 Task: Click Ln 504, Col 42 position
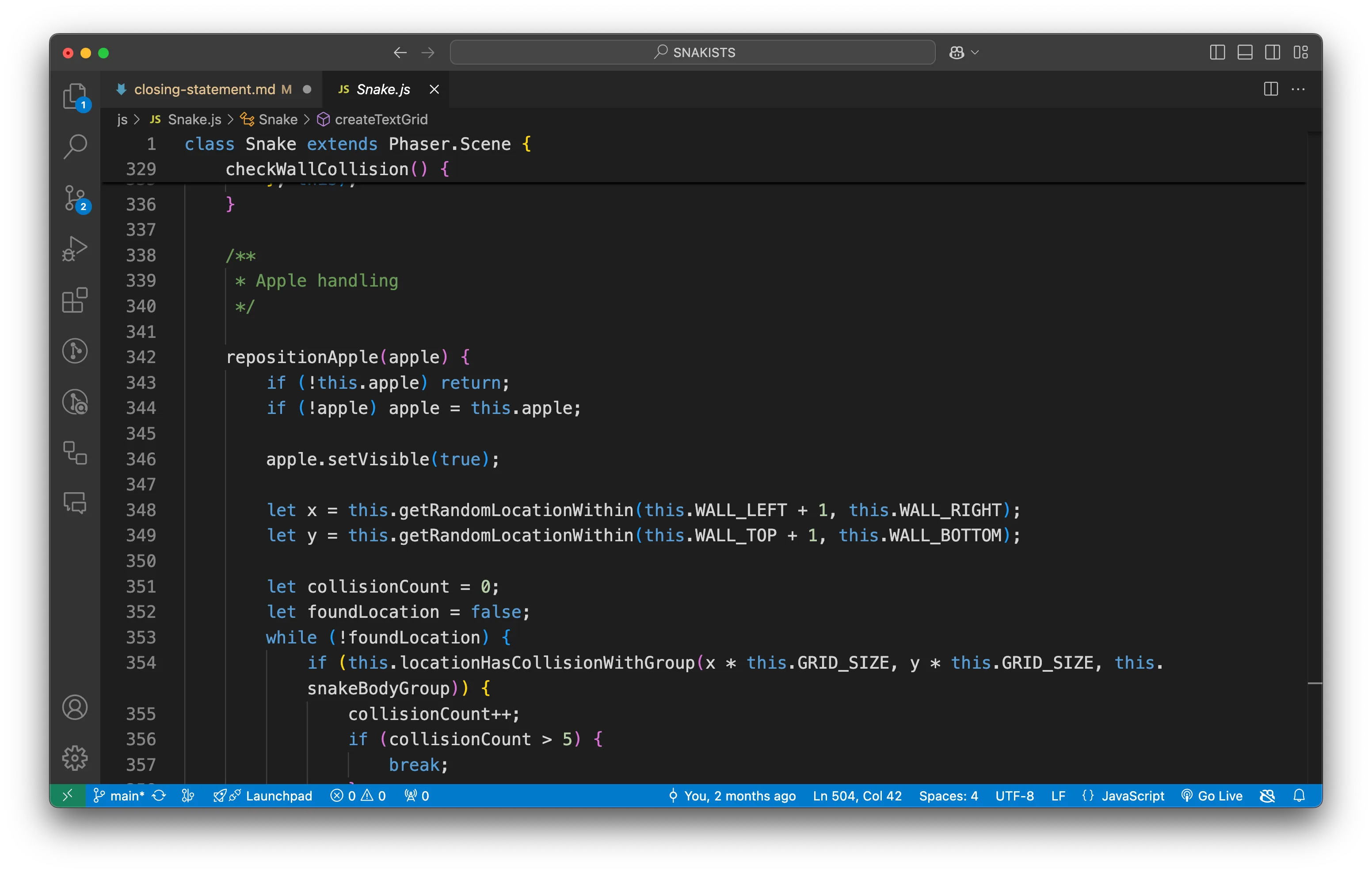pos(857,796)
